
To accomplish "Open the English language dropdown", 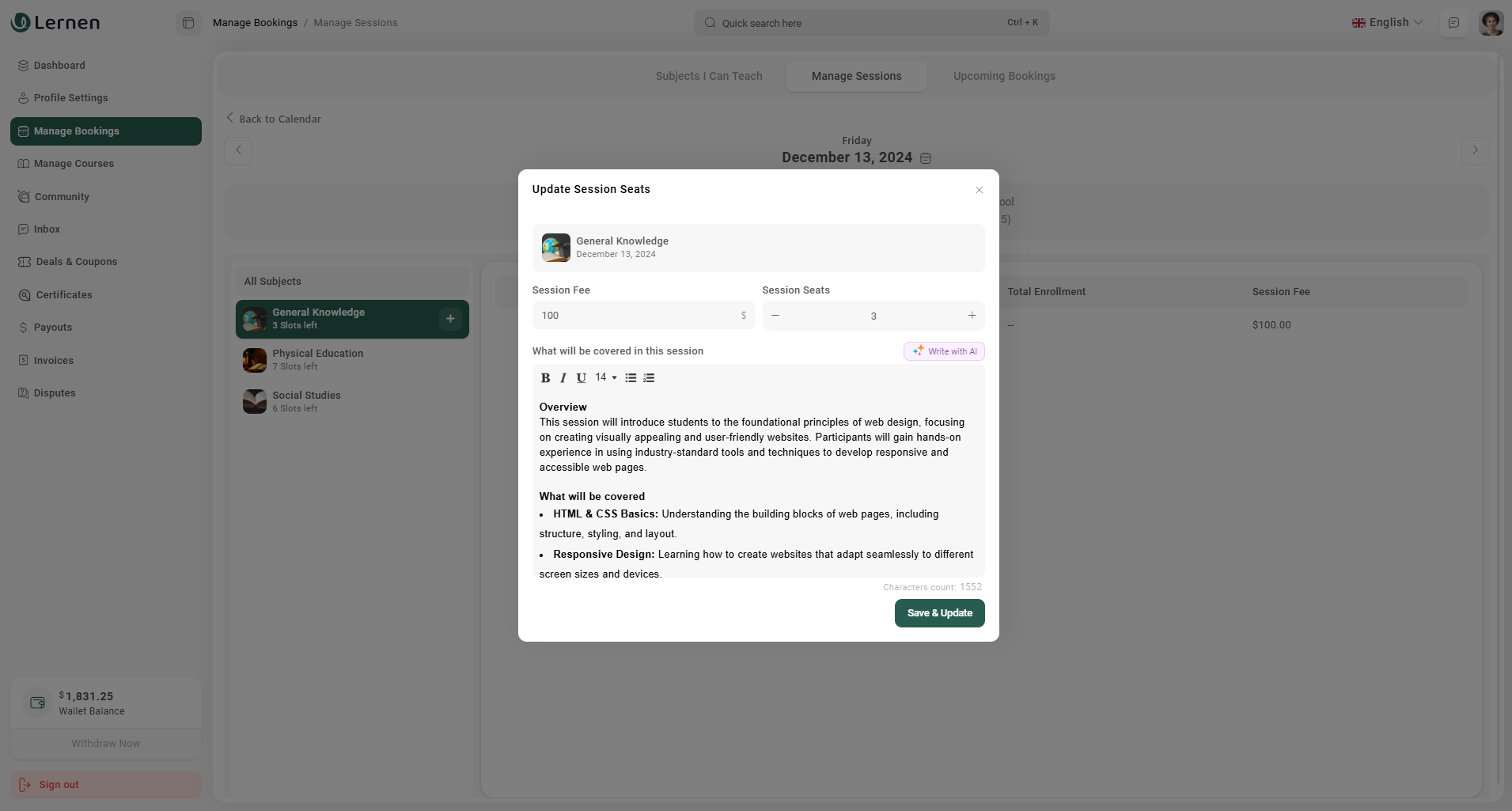I will click(x=1388, y=23).
